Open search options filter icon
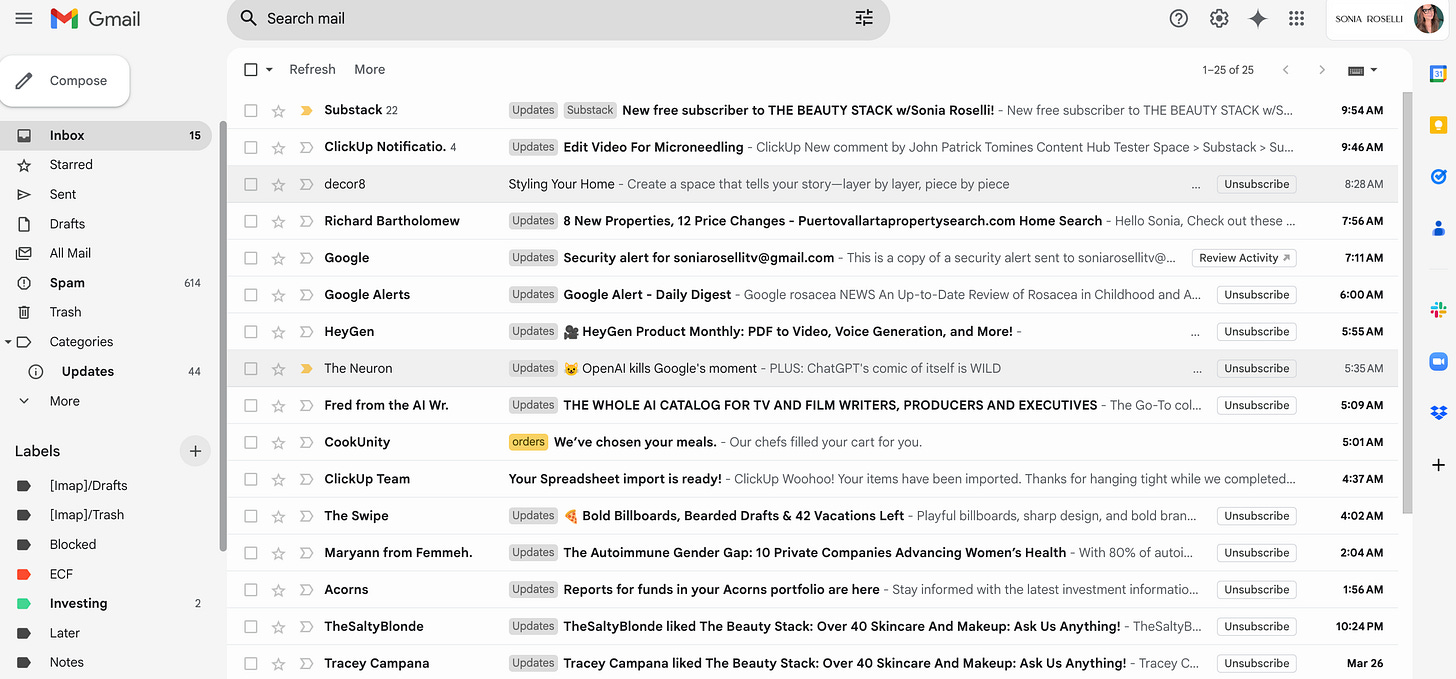 pos(864,18)
